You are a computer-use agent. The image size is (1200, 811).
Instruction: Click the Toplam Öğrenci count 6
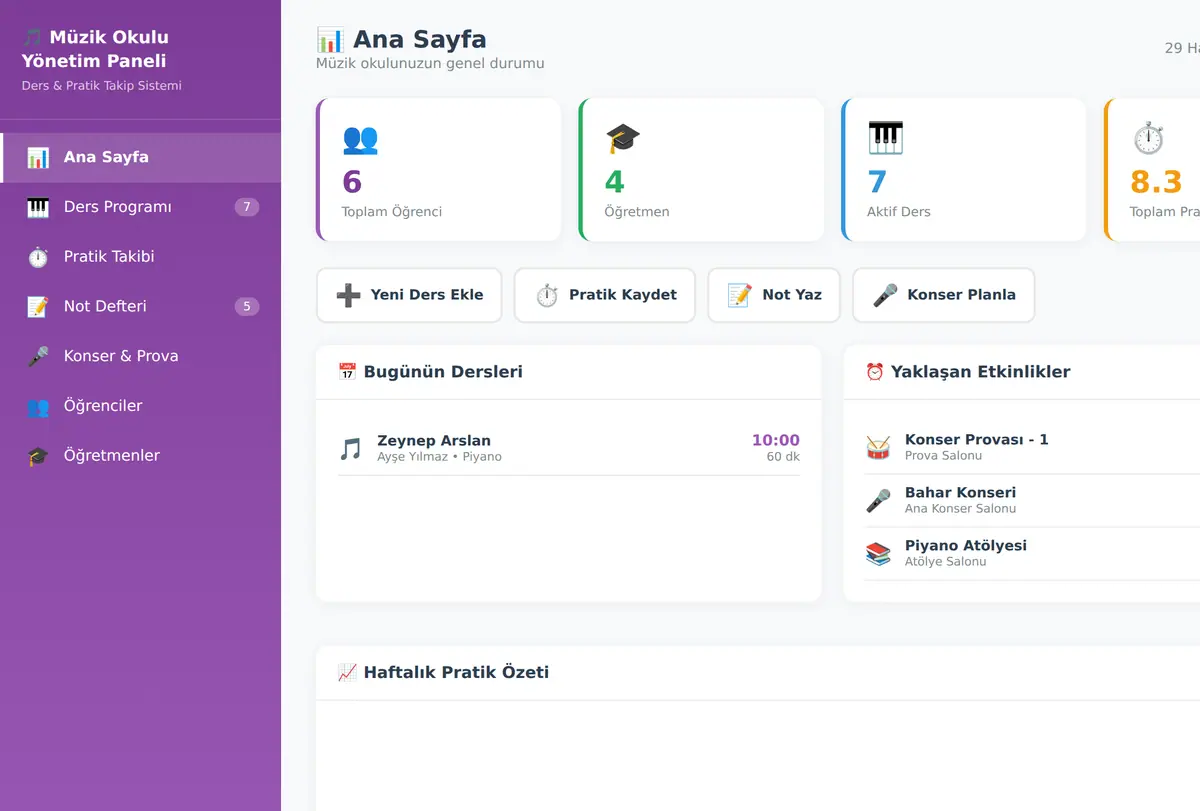click(x=352, y=182)
